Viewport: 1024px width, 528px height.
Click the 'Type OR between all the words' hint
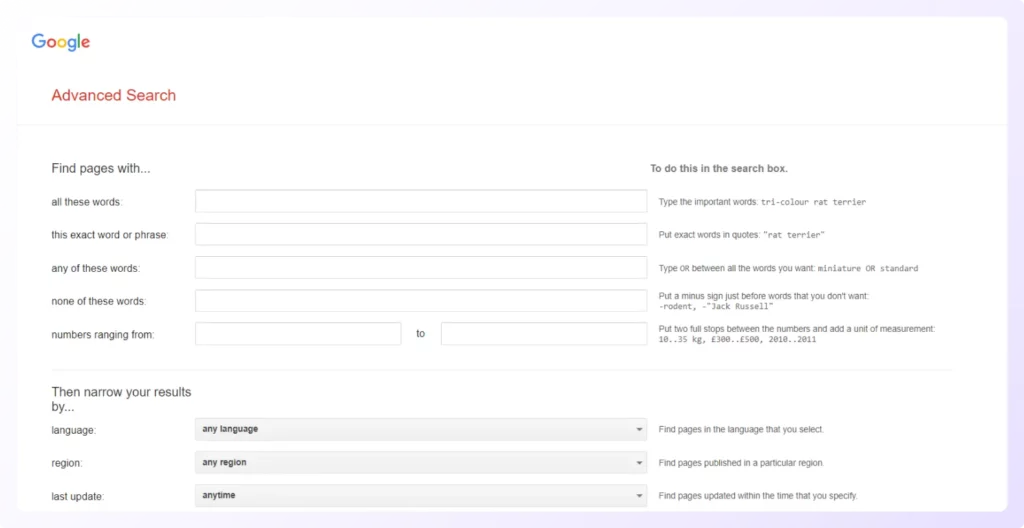point(788,268)
